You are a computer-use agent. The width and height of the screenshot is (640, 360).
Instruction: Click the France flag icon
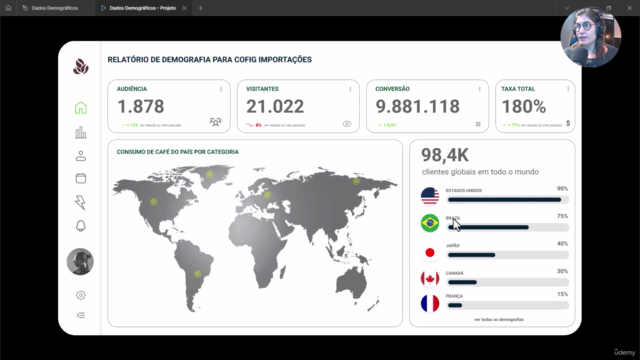pos(430,304)
